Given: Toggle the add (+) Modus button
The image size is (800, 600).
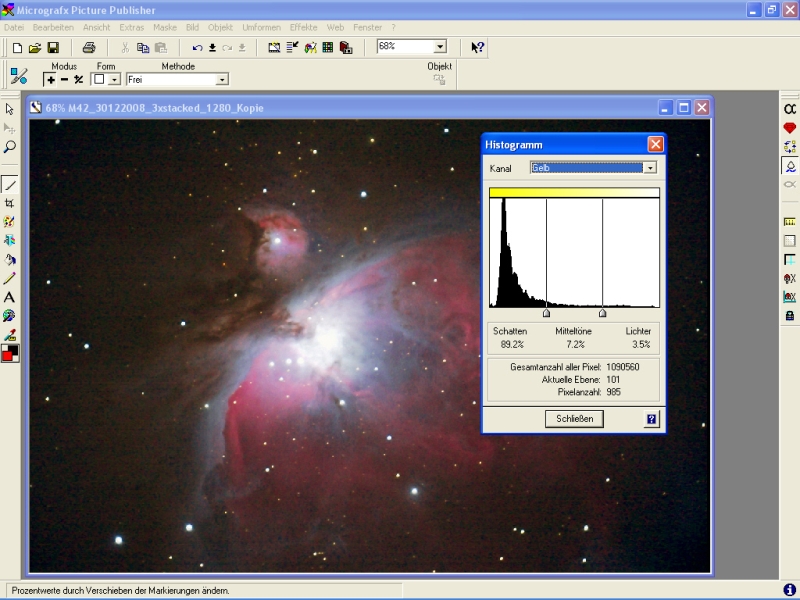Looking at the screenshot, I should [x=50, y=79].
